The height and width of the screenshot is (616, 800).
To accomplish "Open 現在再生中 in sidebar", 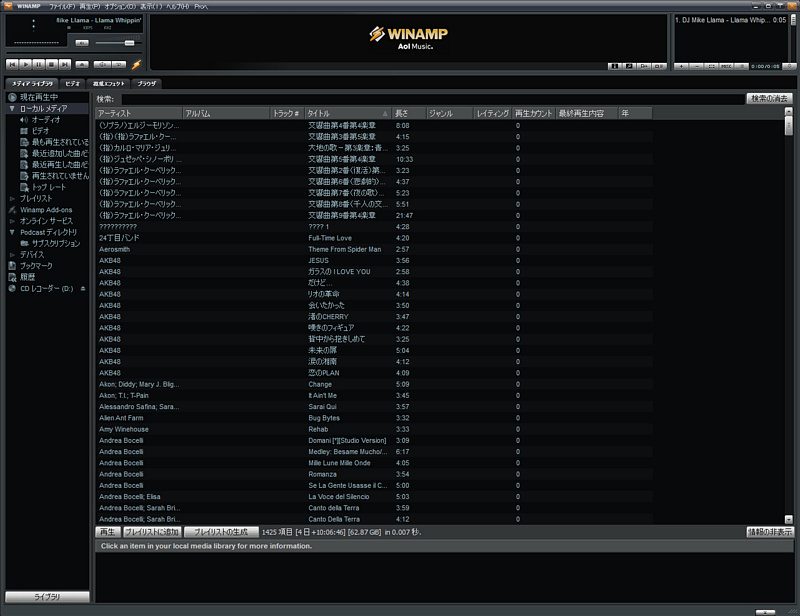I will pos(39,97).
